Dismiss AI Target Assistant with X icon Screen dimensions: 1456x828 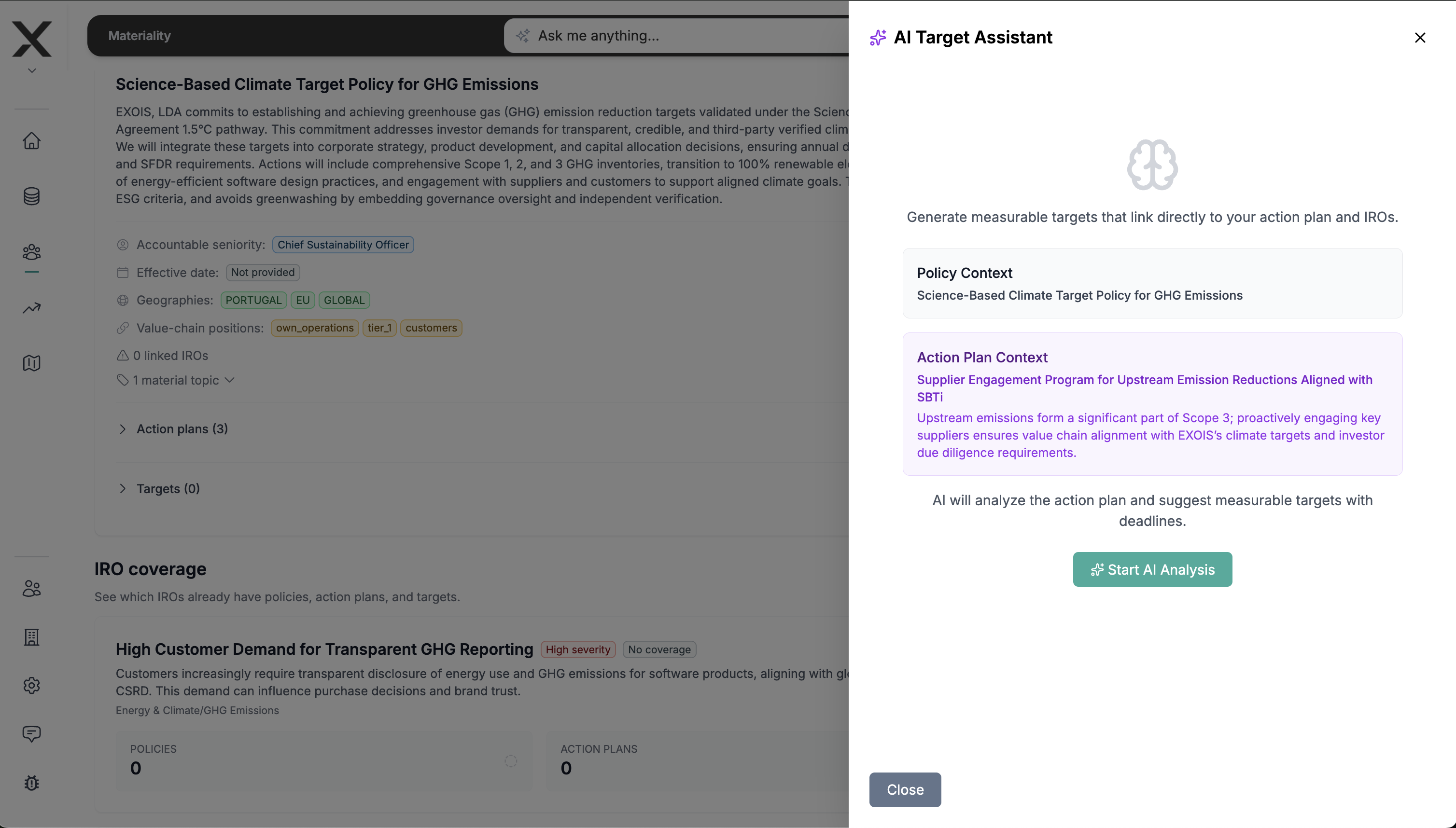click(1420, 38)
